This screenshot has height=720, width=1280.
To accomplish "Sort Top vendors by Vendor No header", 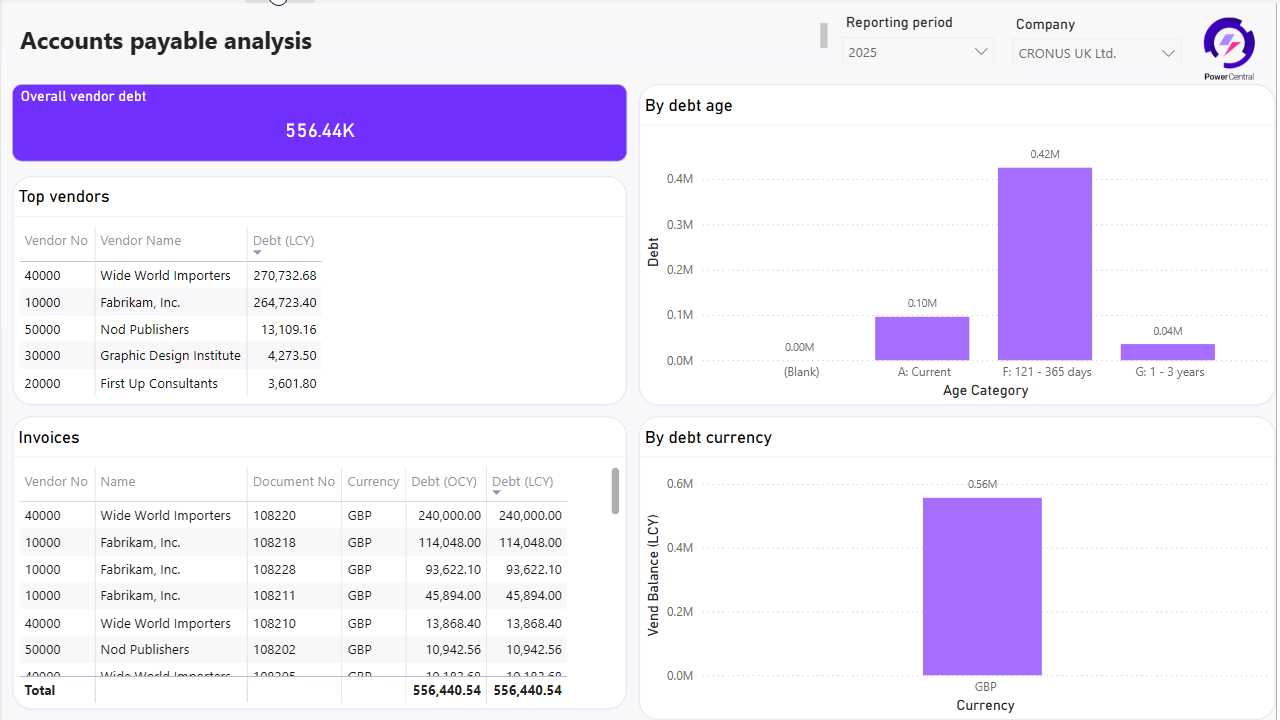I will [x=57, y=240].
